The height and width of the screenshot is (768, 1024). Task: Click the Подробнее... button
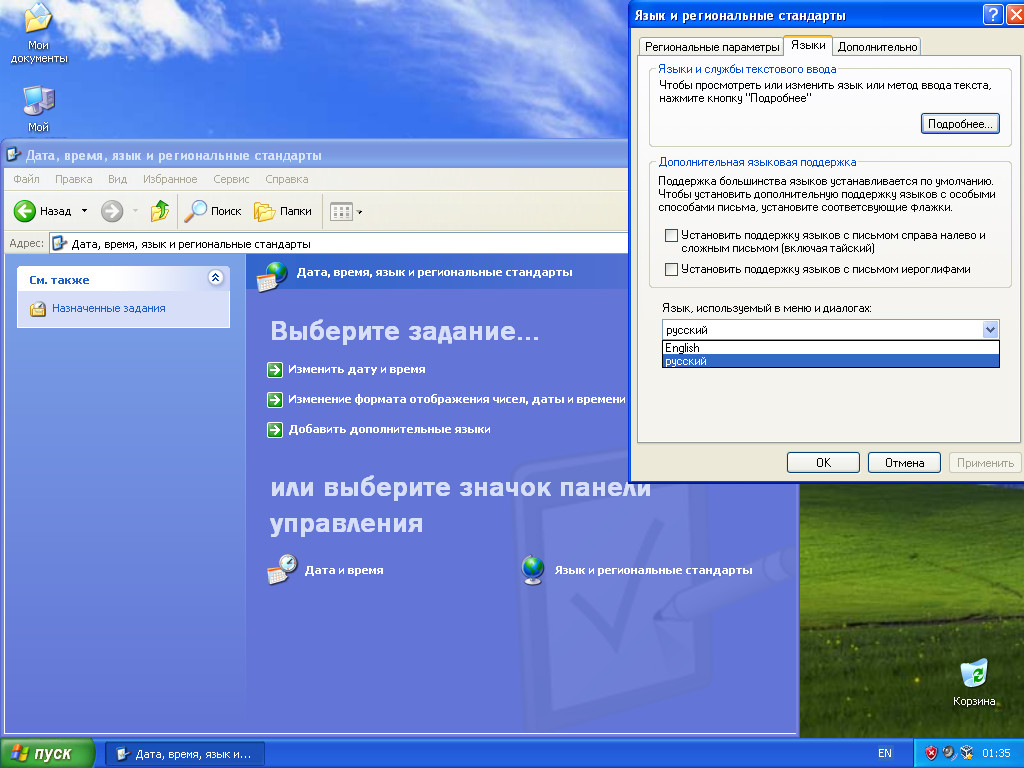pos(960,123)
